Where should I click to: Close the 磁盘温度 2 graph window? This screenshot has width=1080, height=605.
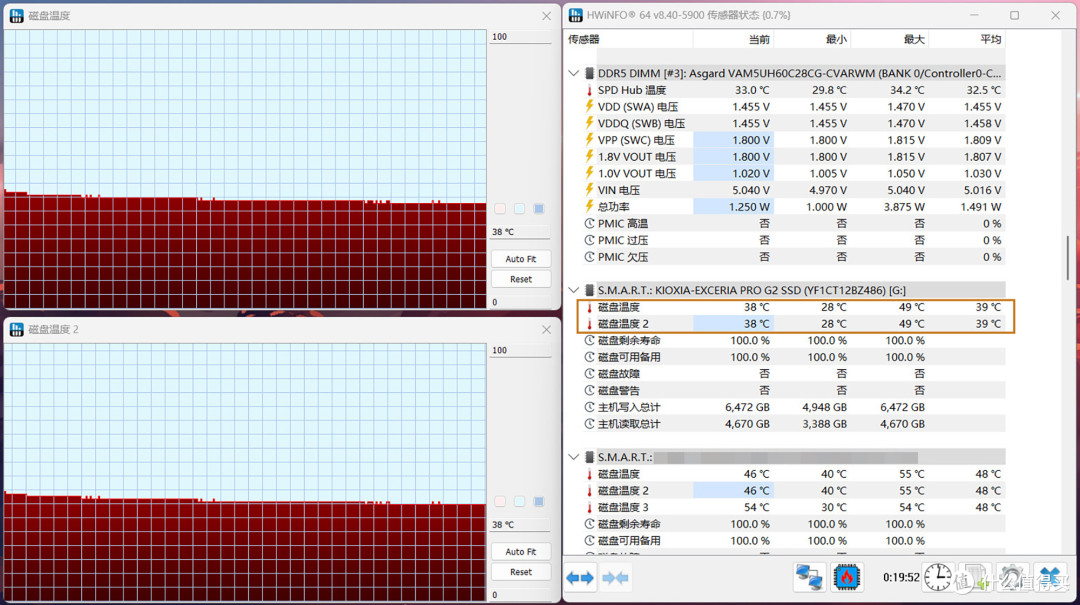[546, 329]
